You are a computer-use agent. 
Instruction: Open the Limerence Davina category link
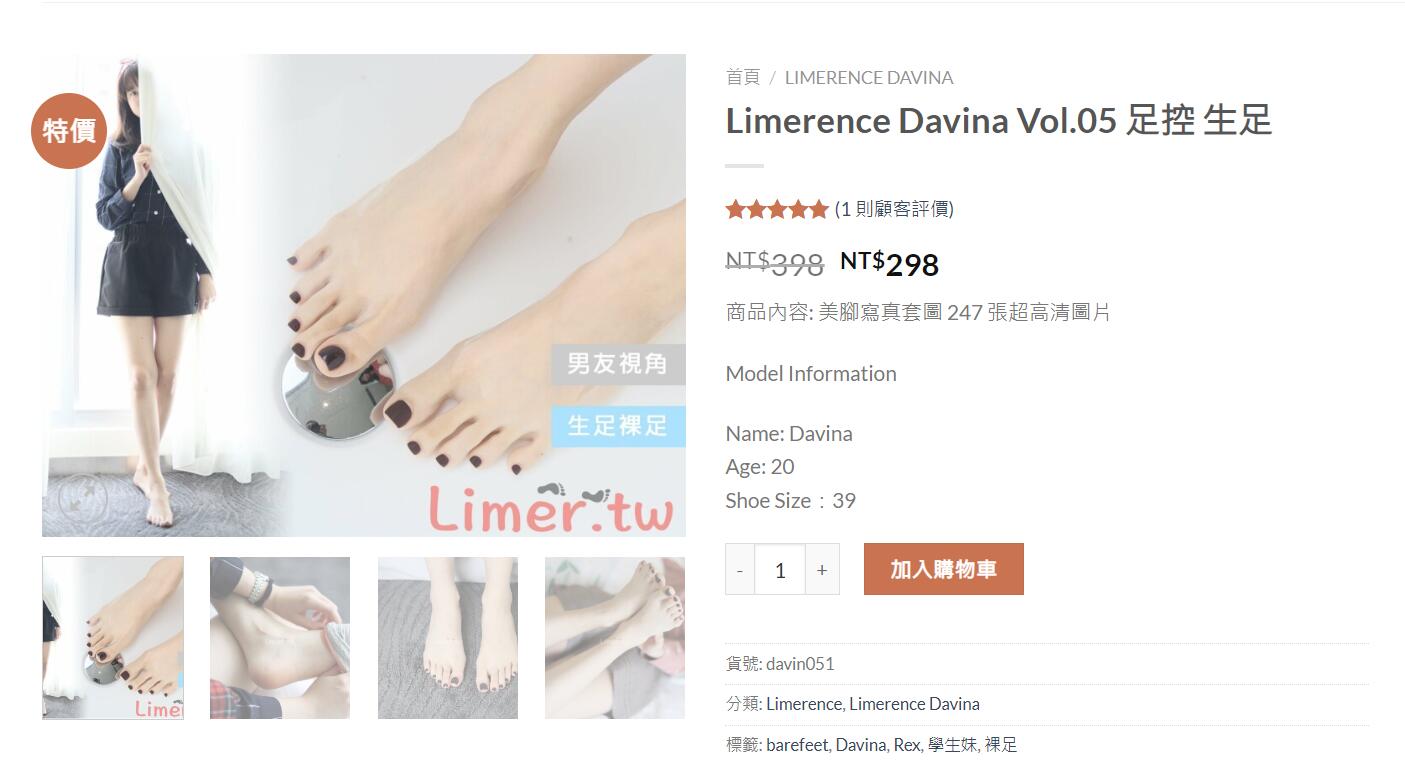914,704
